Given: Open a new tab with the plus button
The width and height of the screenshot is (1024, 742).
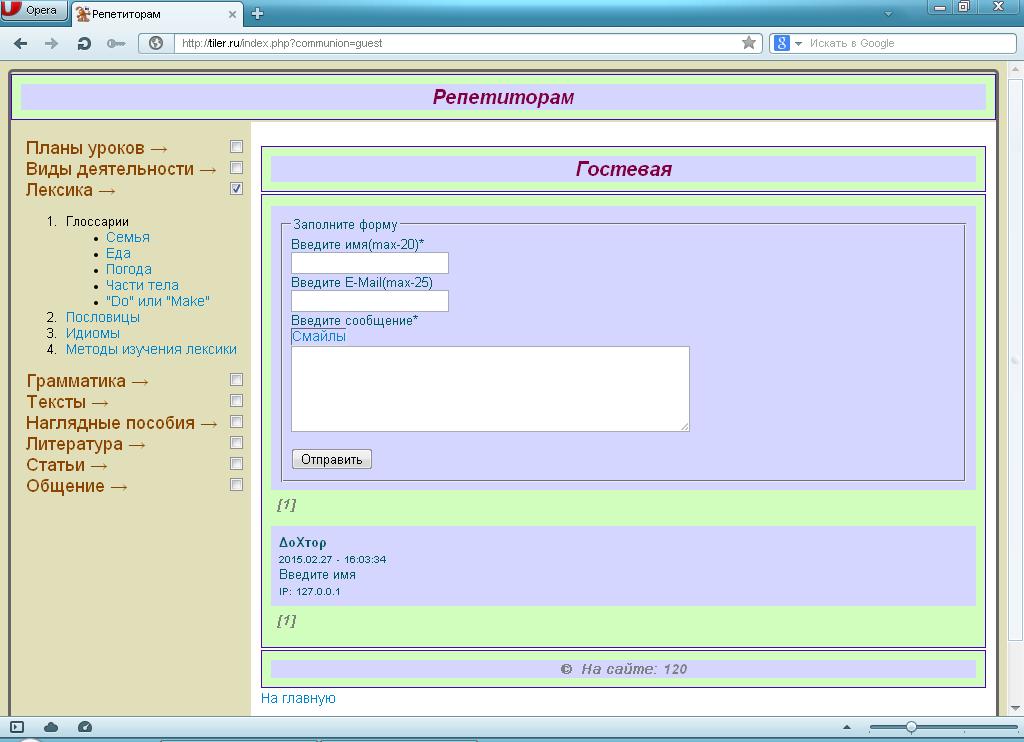Looking at the screenshot, I should 257,14.
